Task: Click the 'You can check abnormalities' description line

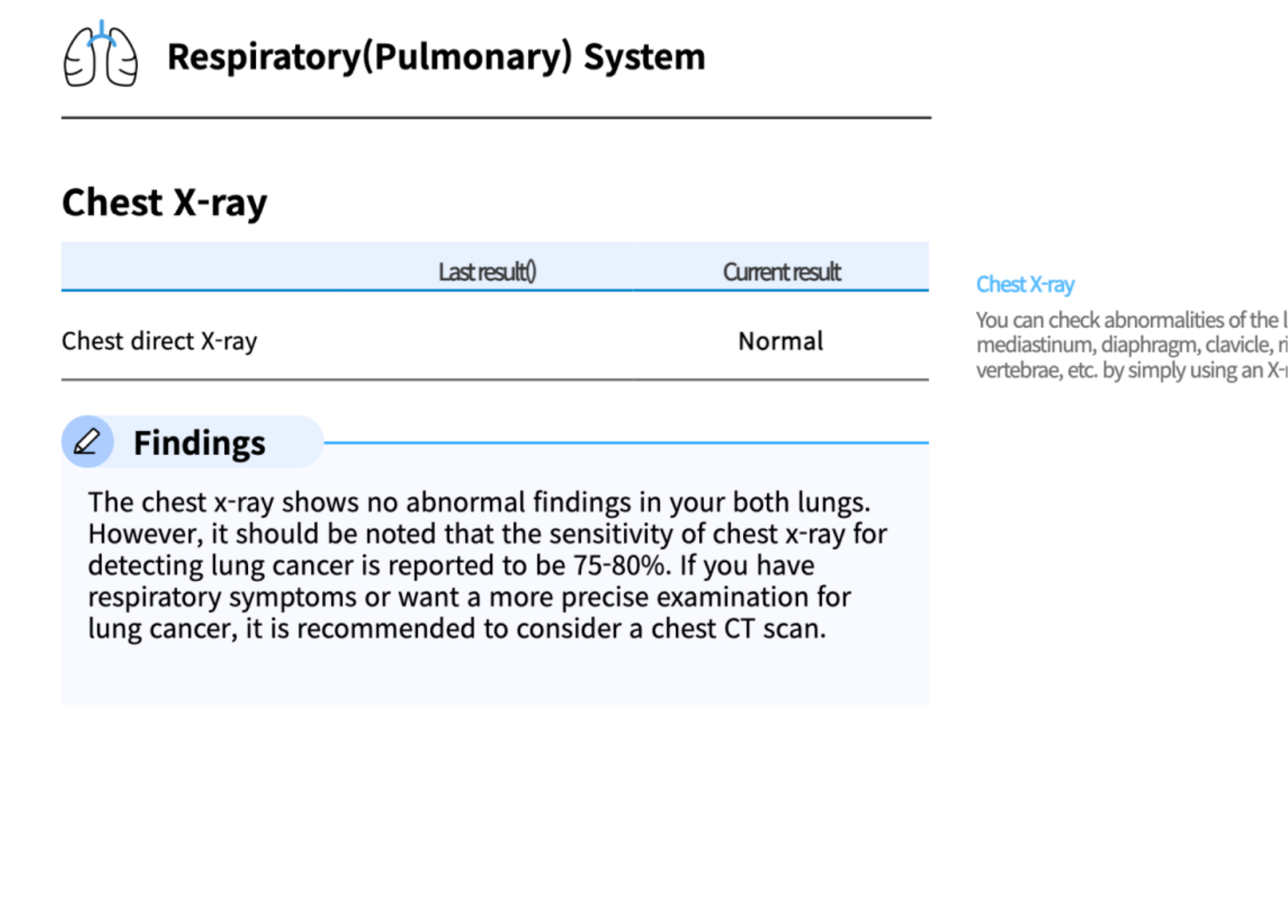Action: point(1130,319)
